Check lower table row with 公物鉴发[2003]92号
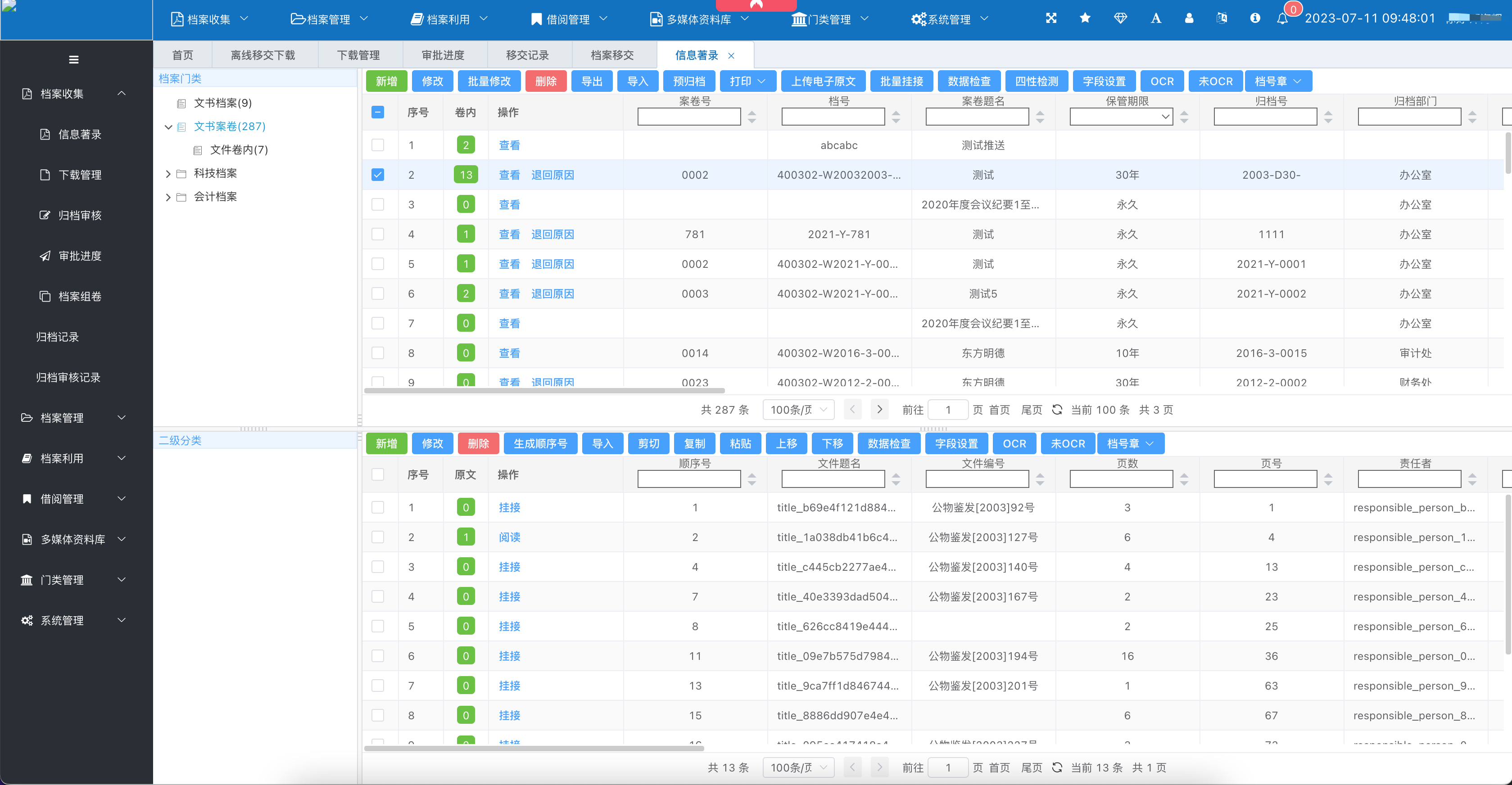Viewport: 1512px width, 785px height. click(x=378, y=507)
